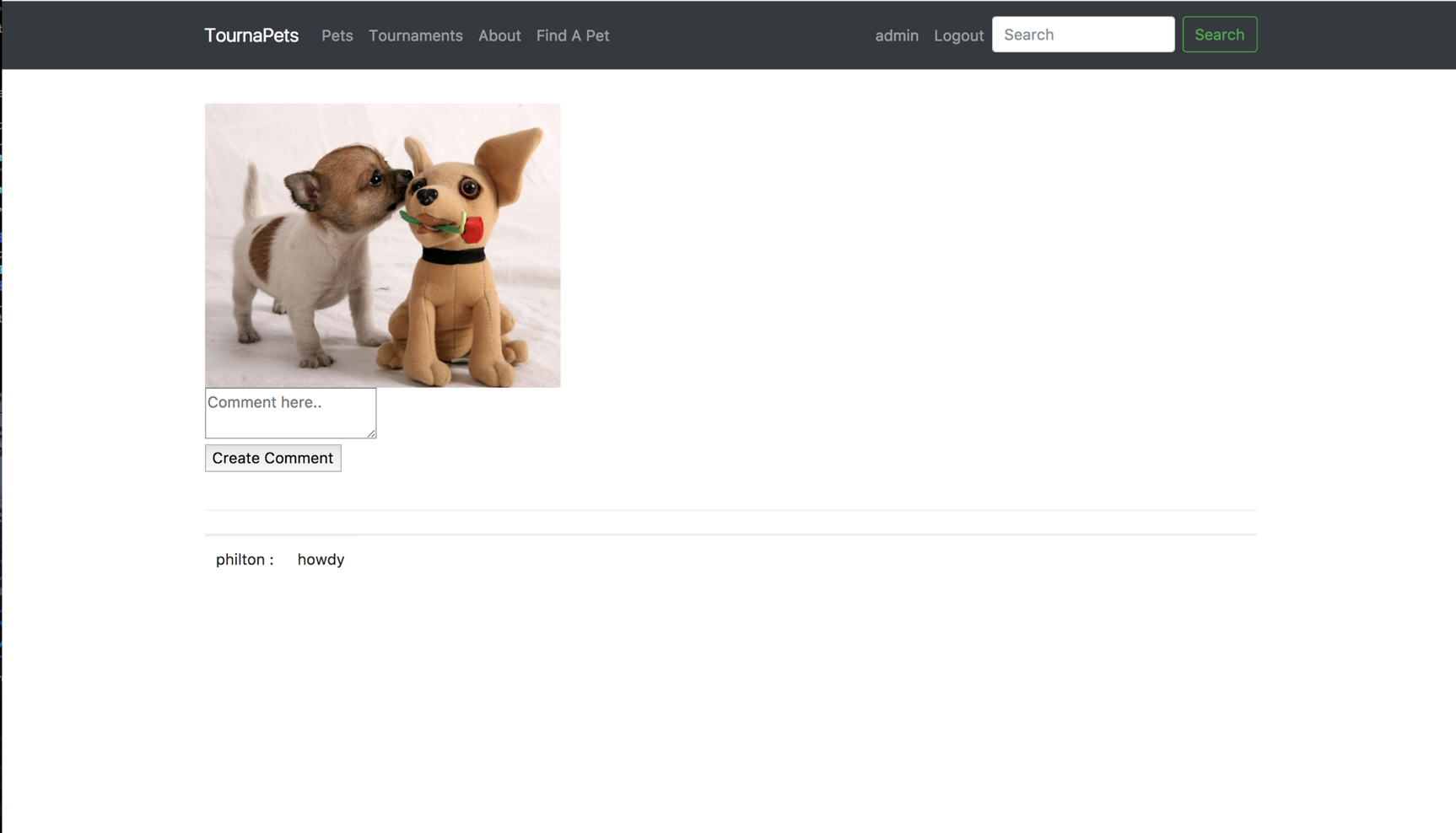Open the admin profile link
1456x833 pixels.
point(897,35)
